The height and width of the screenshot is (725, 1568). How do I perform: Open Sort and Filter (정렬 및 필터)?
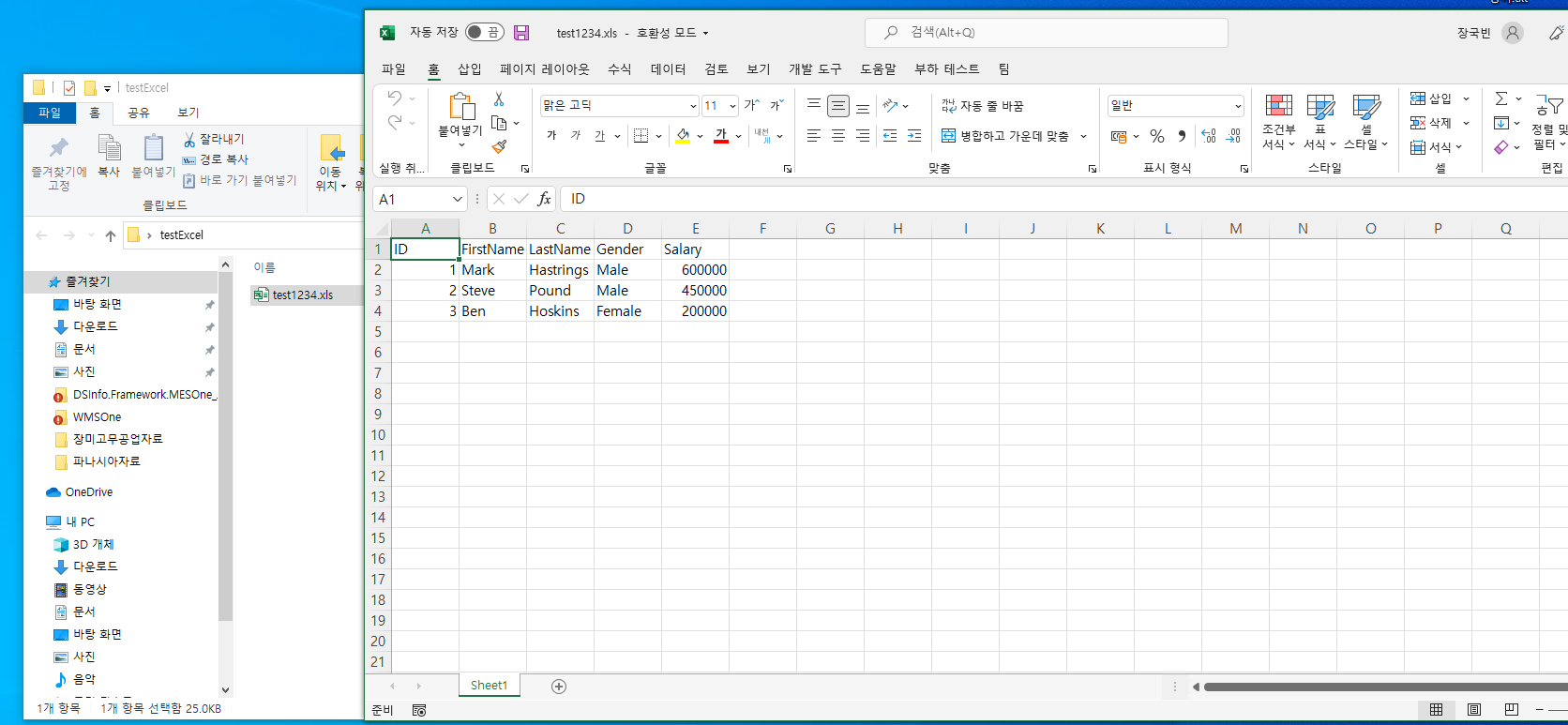(x=1549, y=122)
